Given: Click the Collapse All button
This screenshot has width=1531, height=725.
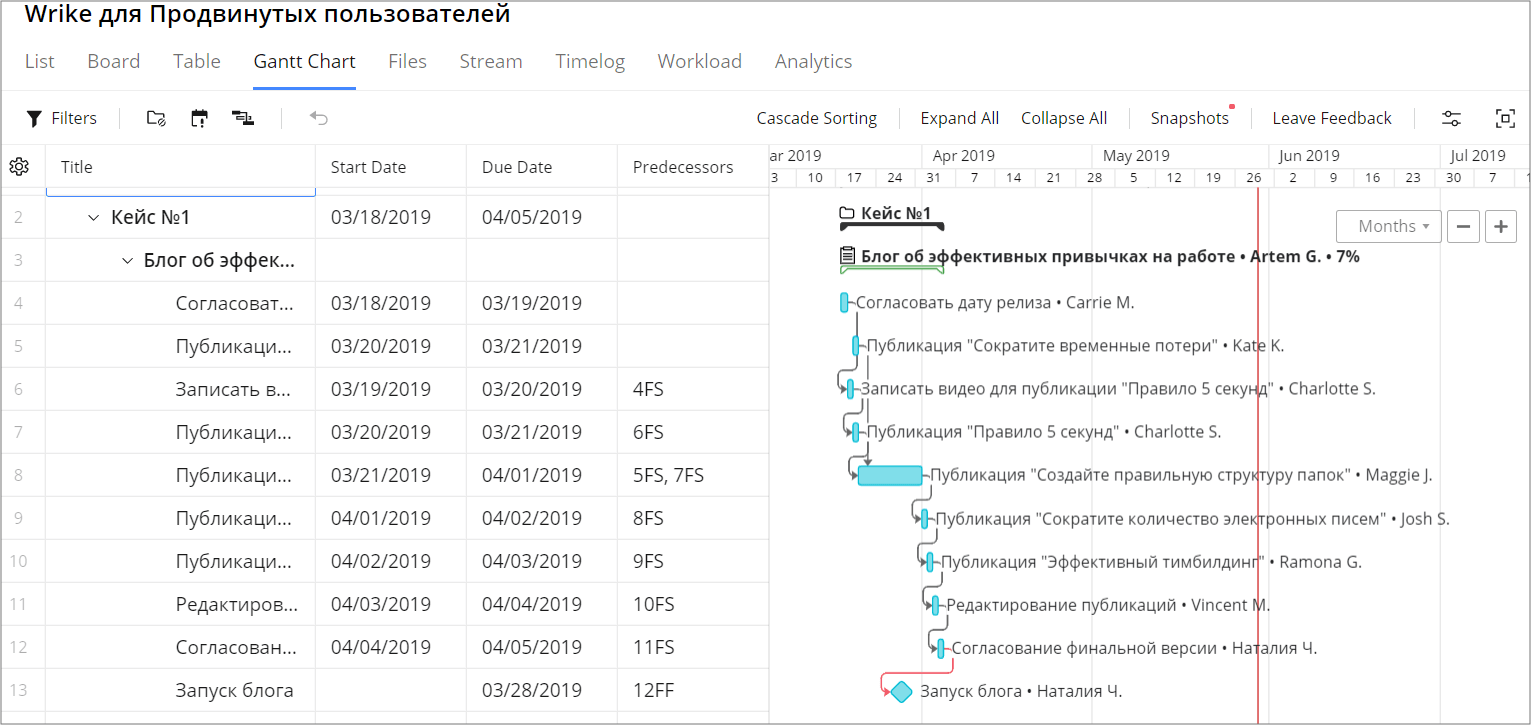Looking at the screenshot, I should pos(1063,118).
